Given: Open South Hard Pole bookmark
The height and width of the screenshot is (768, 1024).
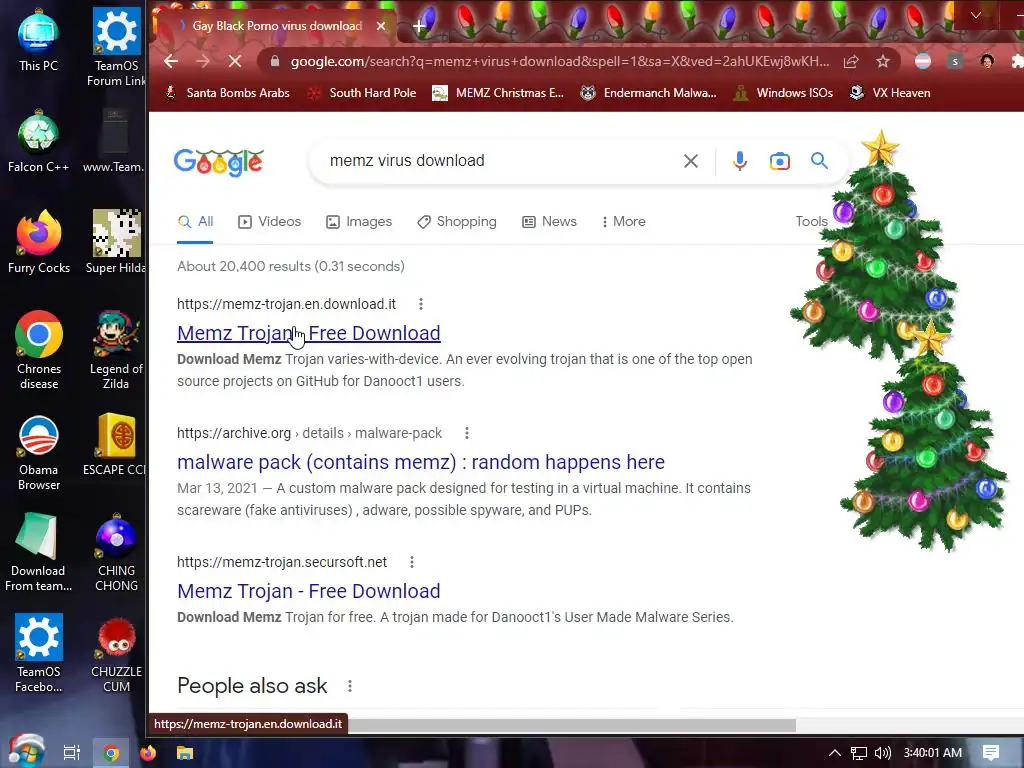Looking at the screenshot, I should 361,93.
